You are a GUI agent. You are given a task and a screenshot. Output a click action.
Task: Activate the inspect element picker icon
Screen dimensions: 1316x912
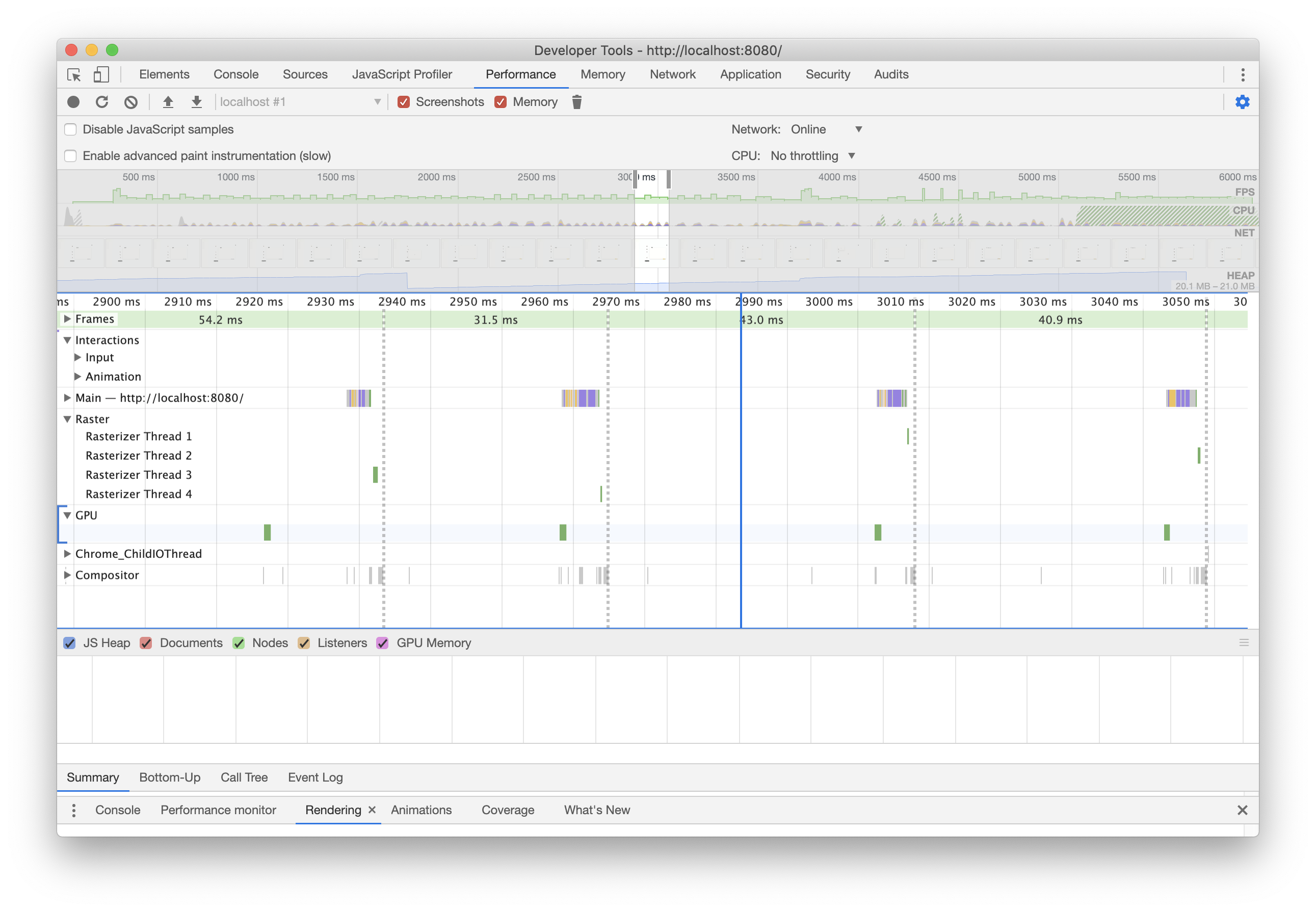click(x=74, y=75)
